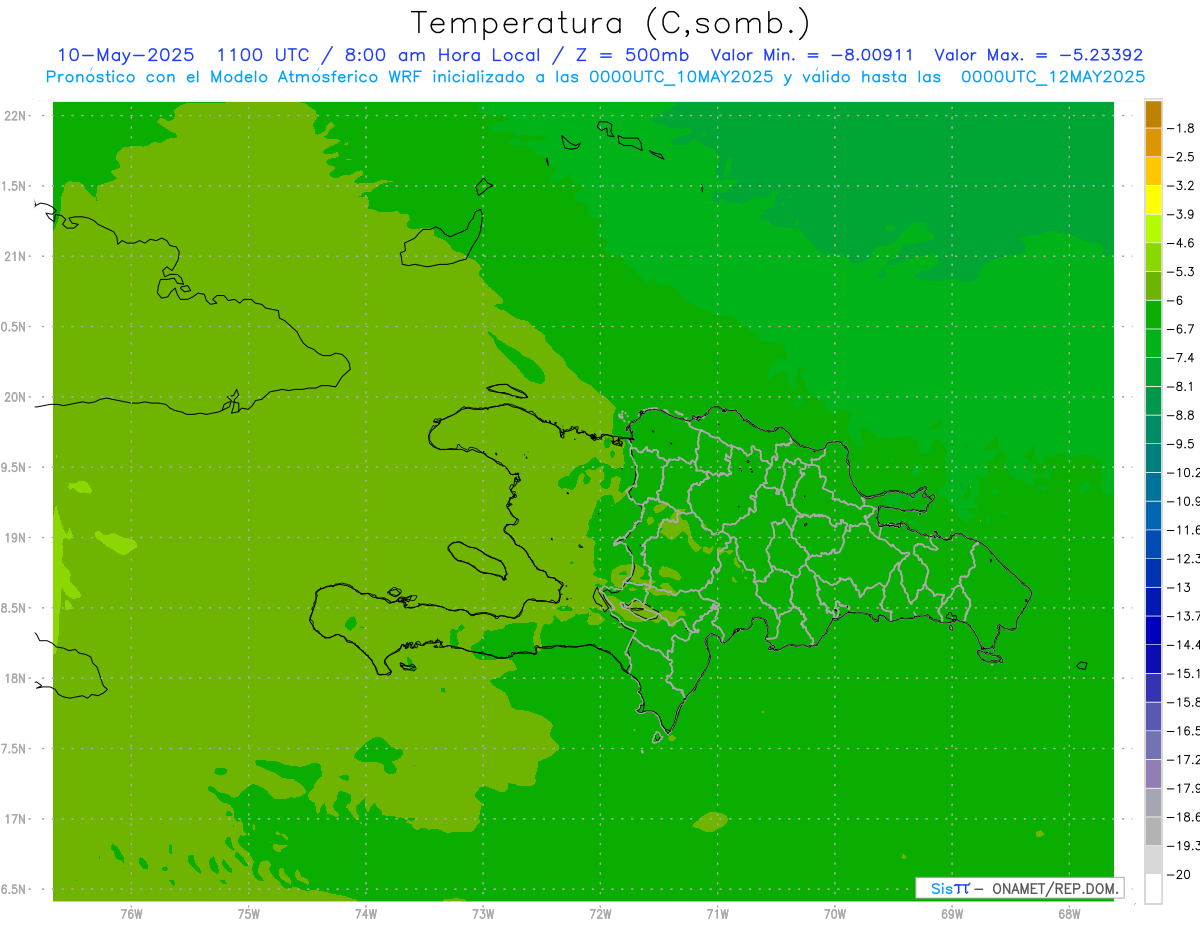Click the -5.3 color scale label

[1182, 271]
